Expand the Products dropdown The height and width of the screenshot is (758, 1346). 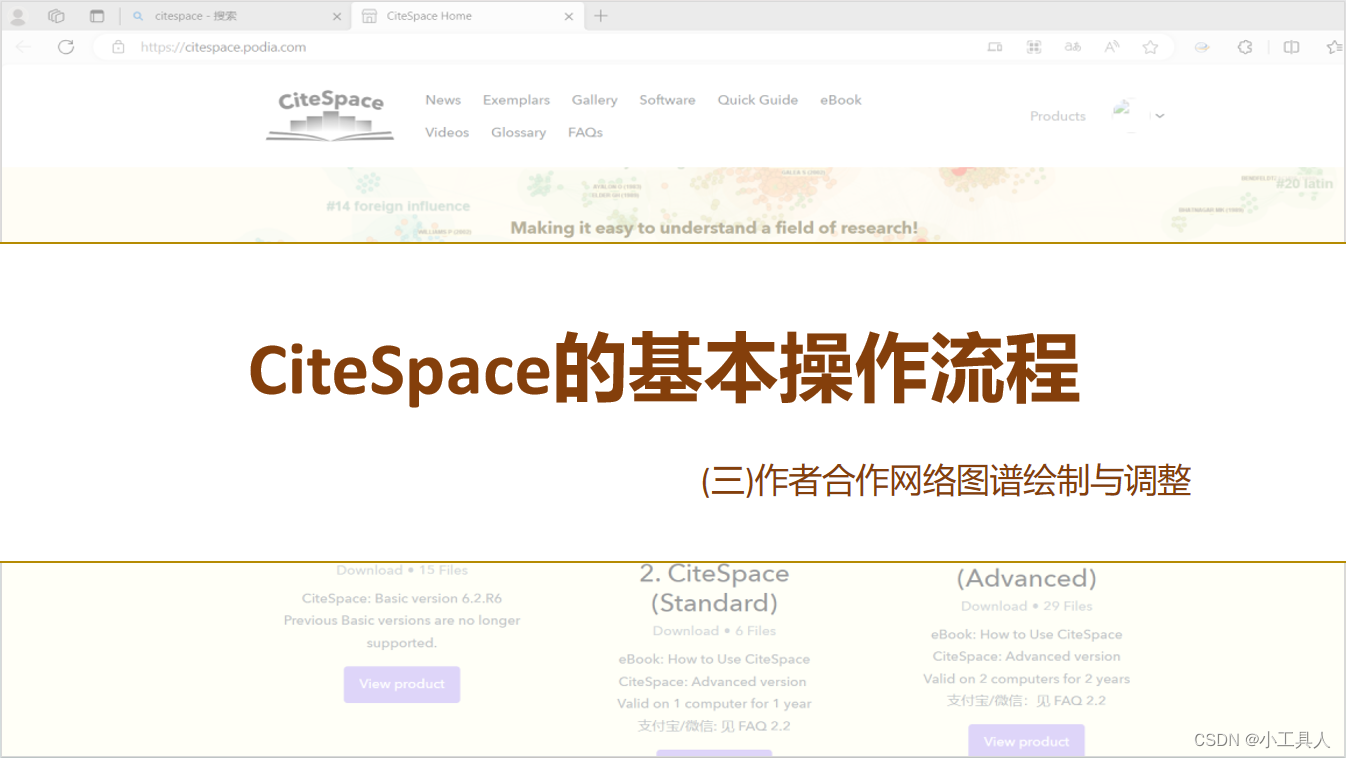1057,116
